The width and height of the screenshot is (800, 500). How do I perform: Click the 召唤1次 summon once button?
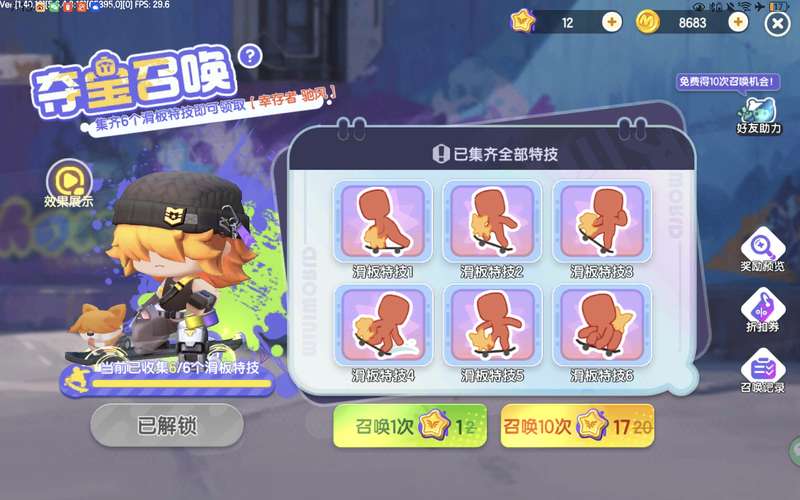click(410, 426)
